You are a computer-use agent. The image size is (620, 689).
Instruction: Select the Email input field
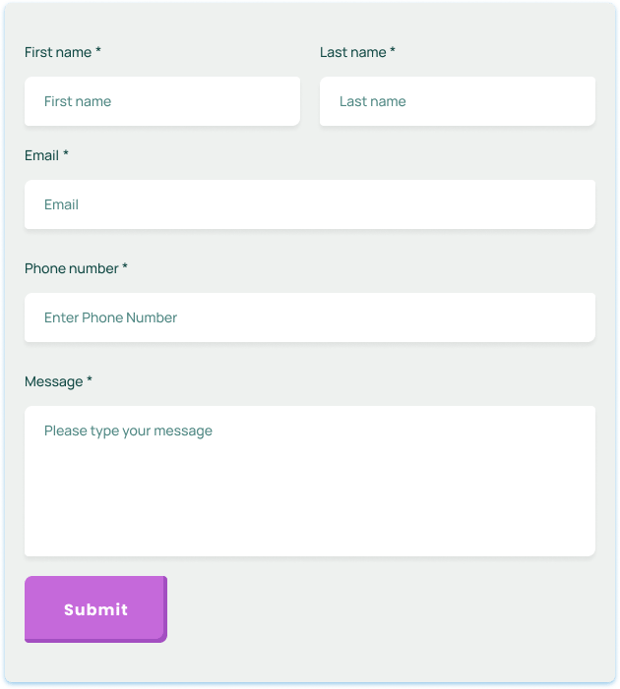pyautogui.click(x=310, y=204)
